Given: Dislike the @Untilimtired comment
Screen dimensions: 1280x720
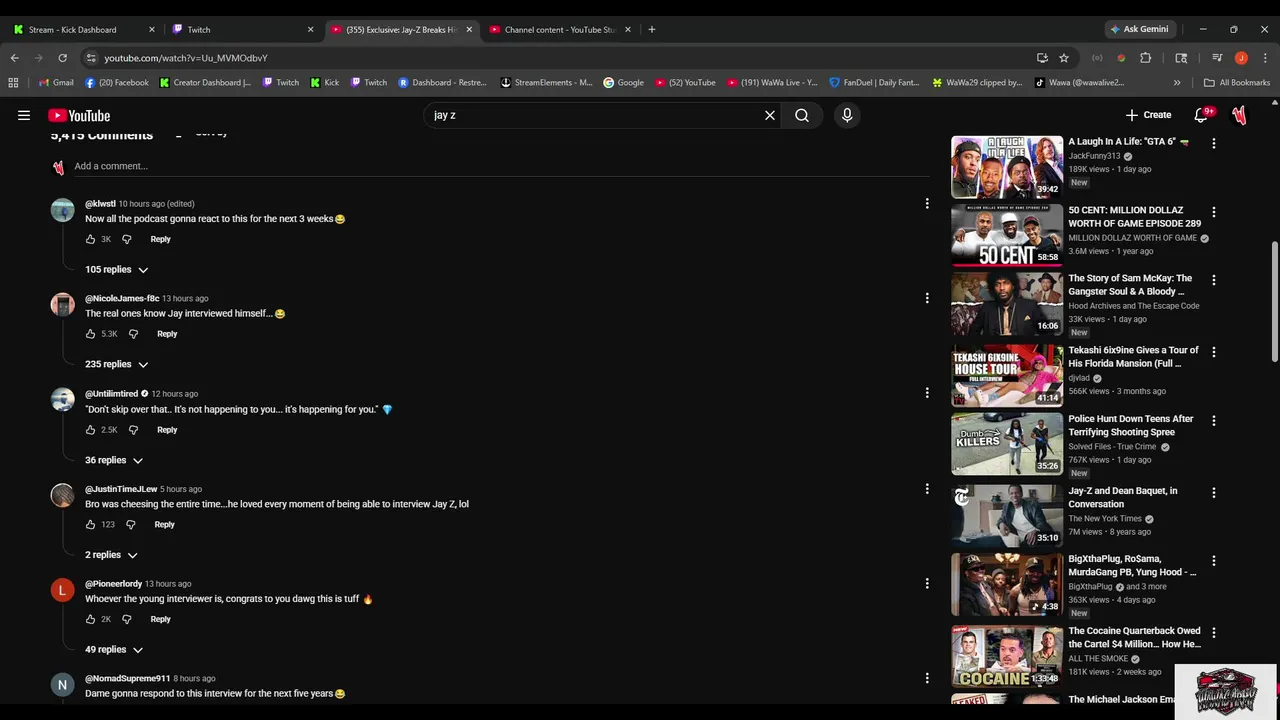Looking at the screenshot, I should (133, 430).
